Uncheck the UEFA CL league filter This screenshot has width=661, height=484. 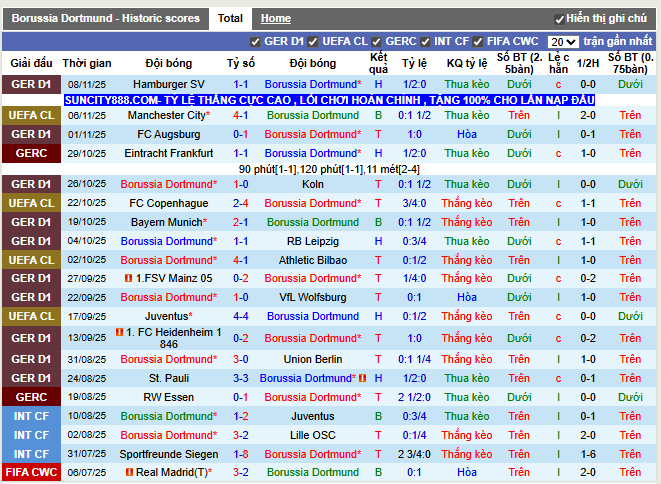[312, 42]
